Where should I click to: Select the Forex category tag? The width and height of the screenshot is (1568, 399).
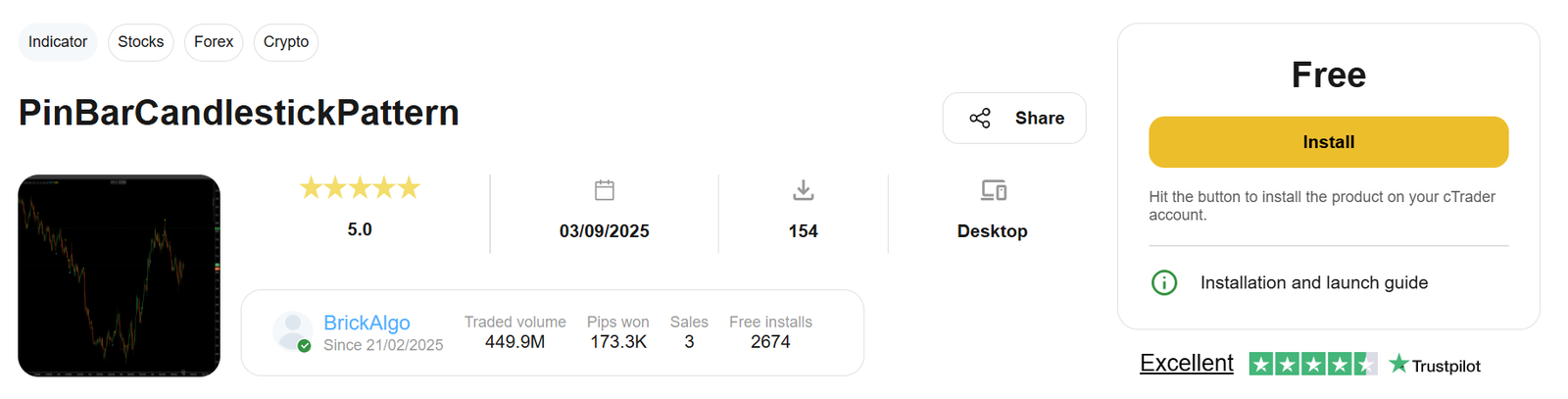tap(214, 42)
